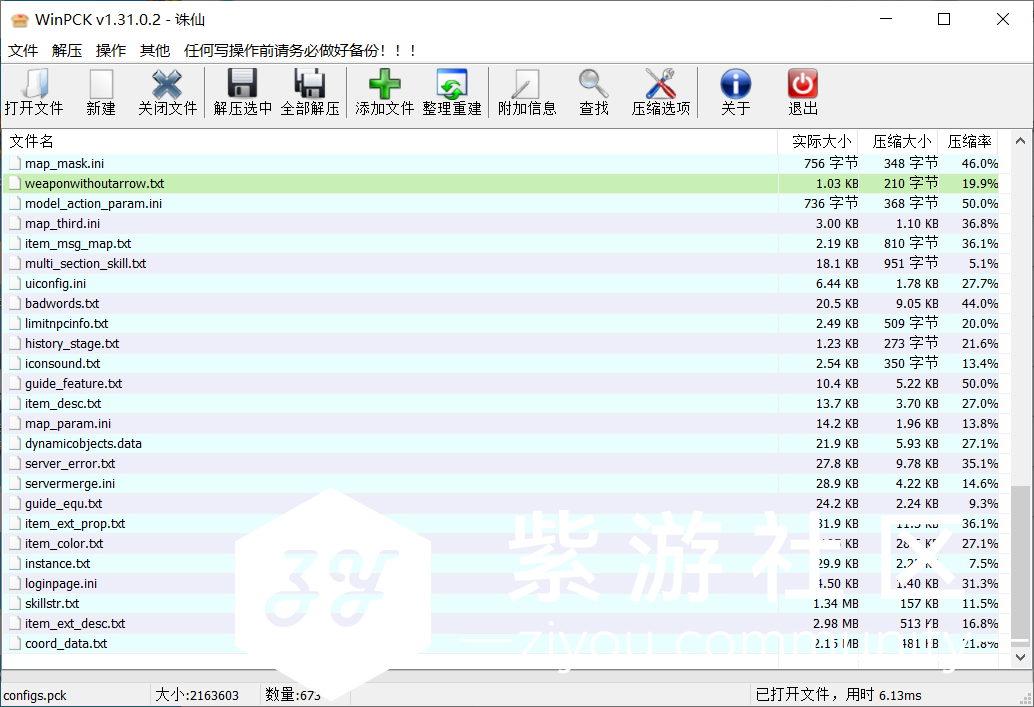This screenshot has width=1034, height=707.
Task: Open a PCK file with the 打开文件 icon
Action: click(x=35, y=91)
